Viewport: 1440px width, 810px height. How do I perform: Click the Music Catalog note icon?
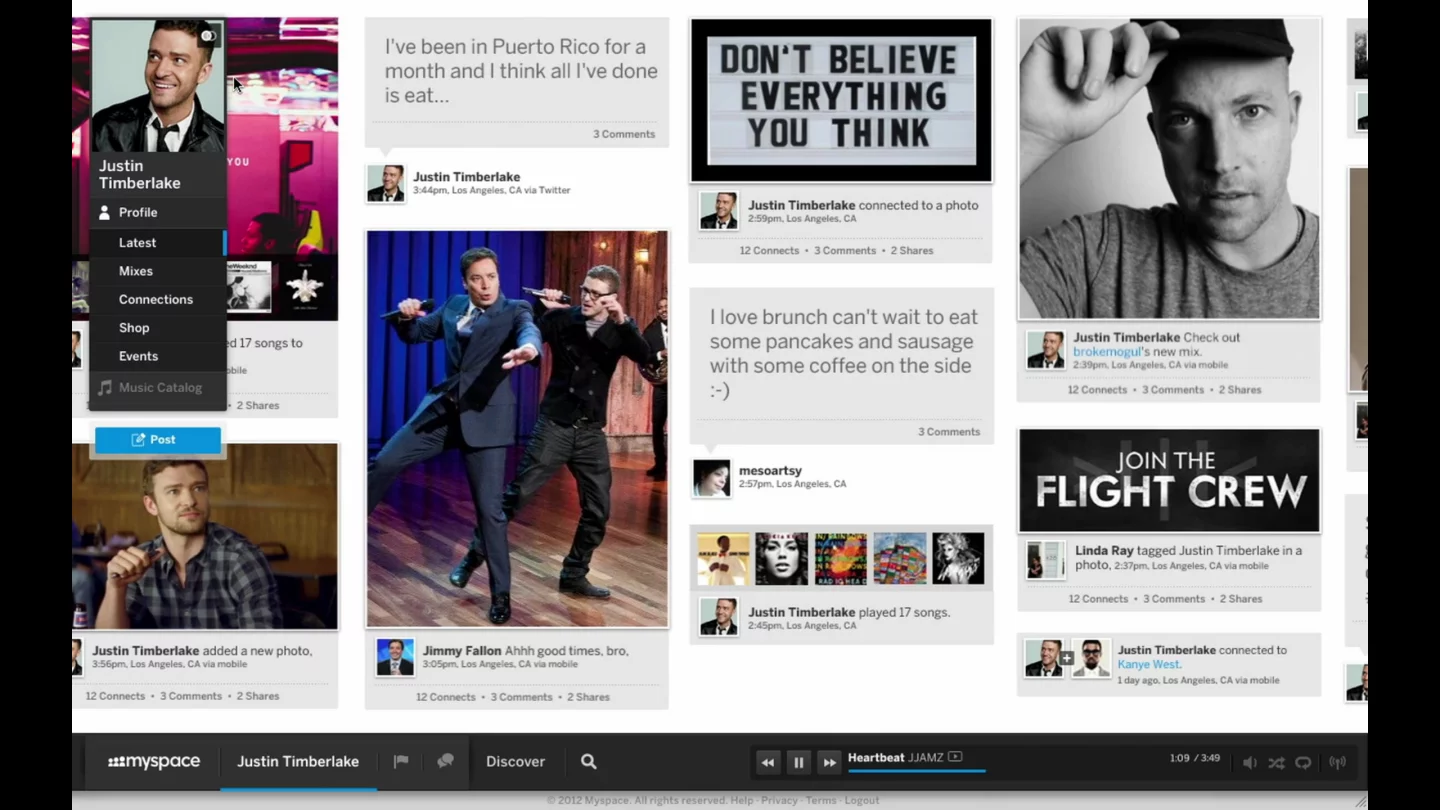coord(103,387)
